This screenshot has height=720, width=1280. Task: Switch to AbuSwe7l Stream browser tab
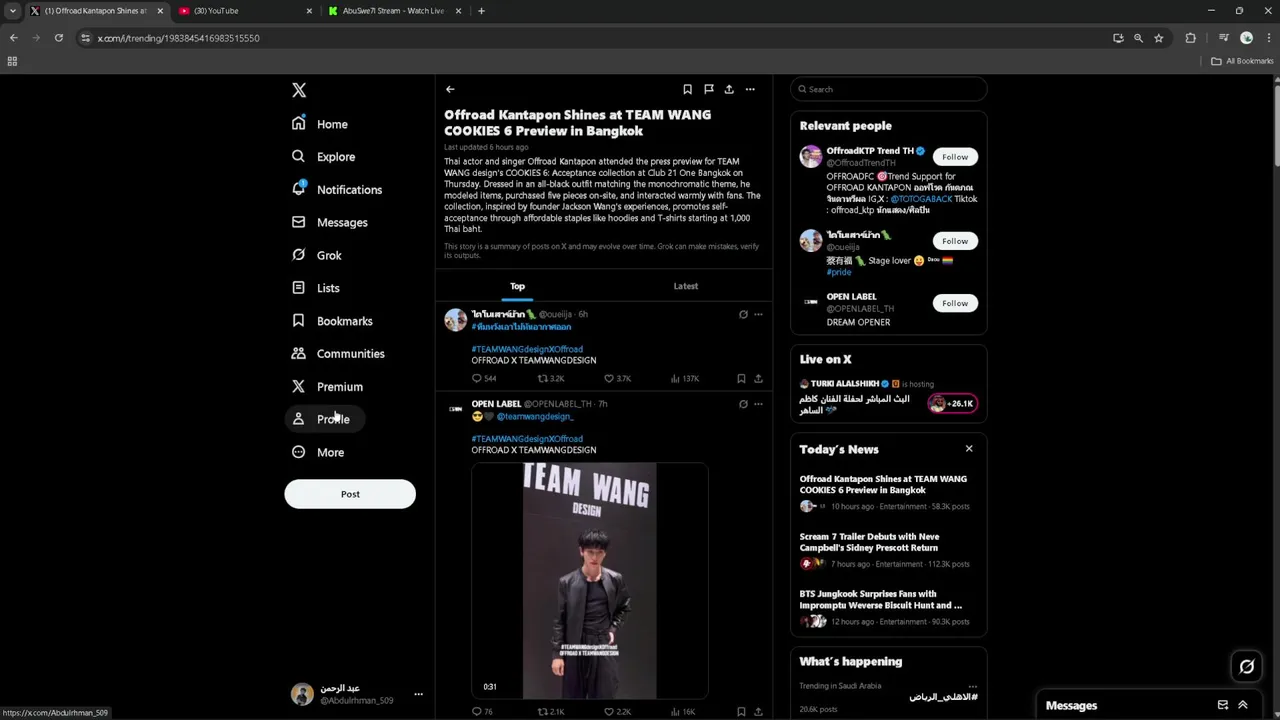(393, 11)
